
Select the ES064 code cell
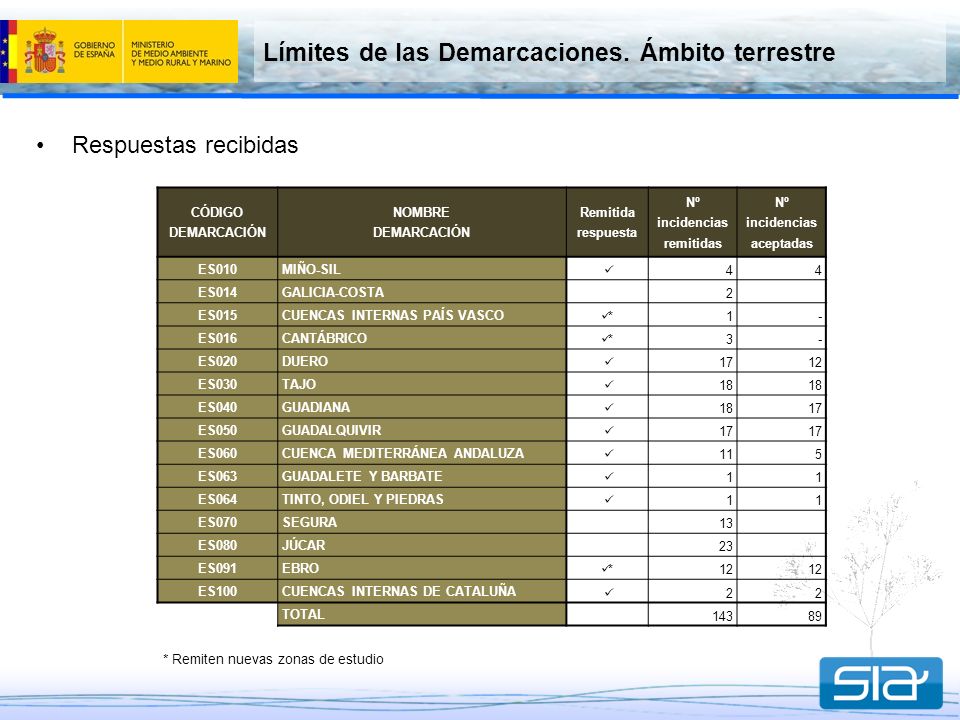pyautogui.click(x=217, y=499)
